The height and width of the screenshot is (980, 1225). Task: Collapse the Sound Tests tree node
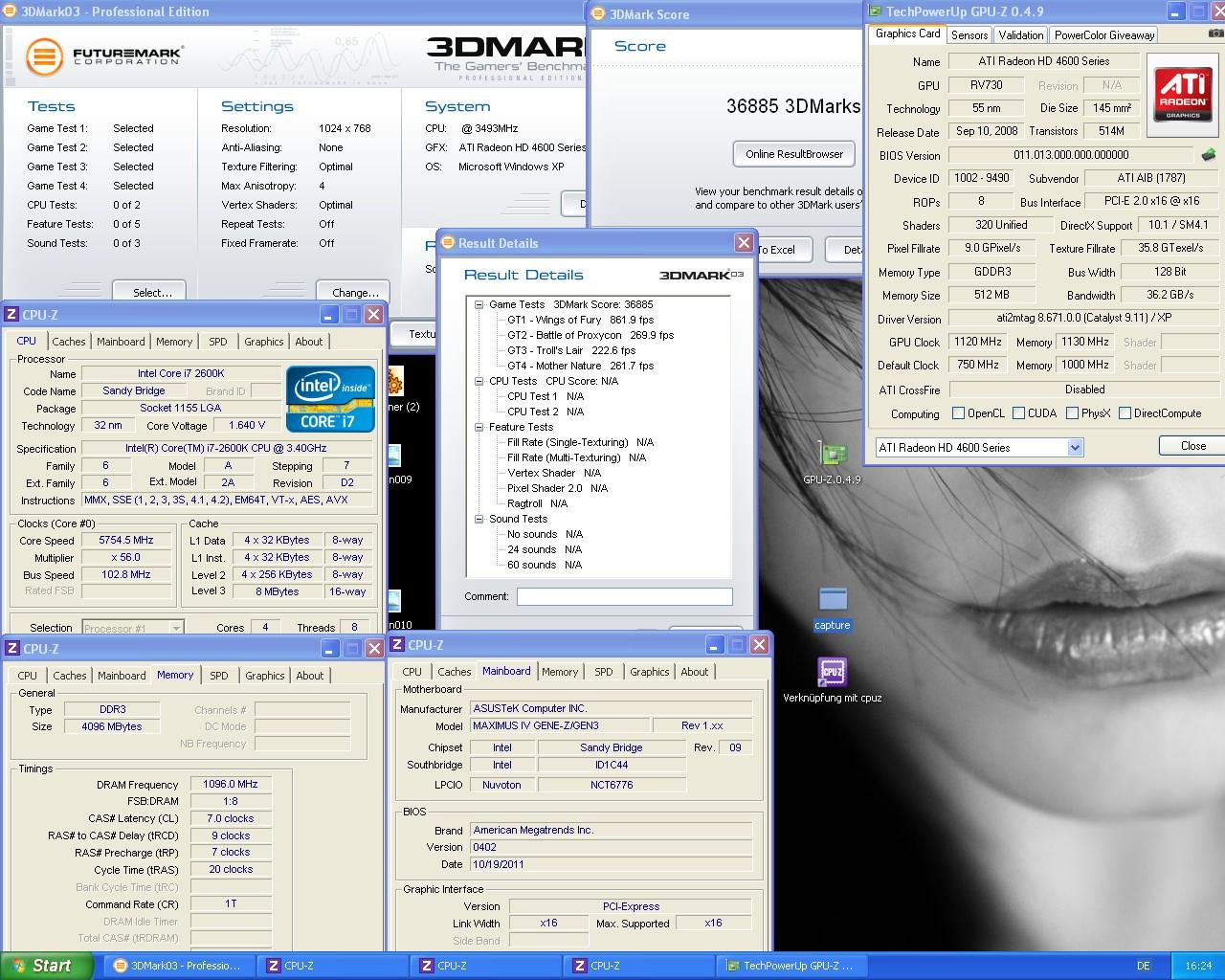[x=479, y=519]
